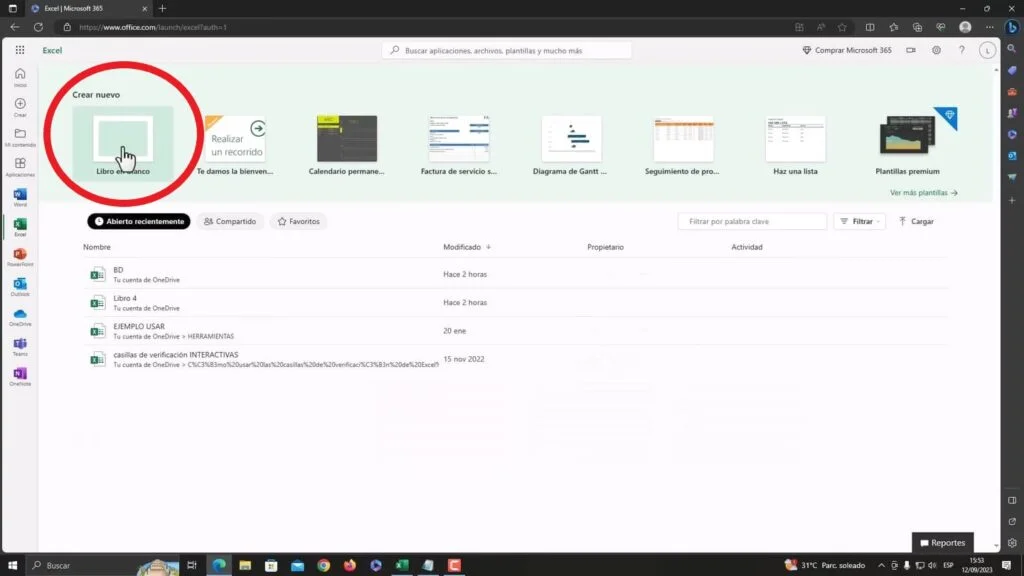The image size is (1024, 576).
Task: Open Excel app from the taskbar
Action: coord(402,565)
